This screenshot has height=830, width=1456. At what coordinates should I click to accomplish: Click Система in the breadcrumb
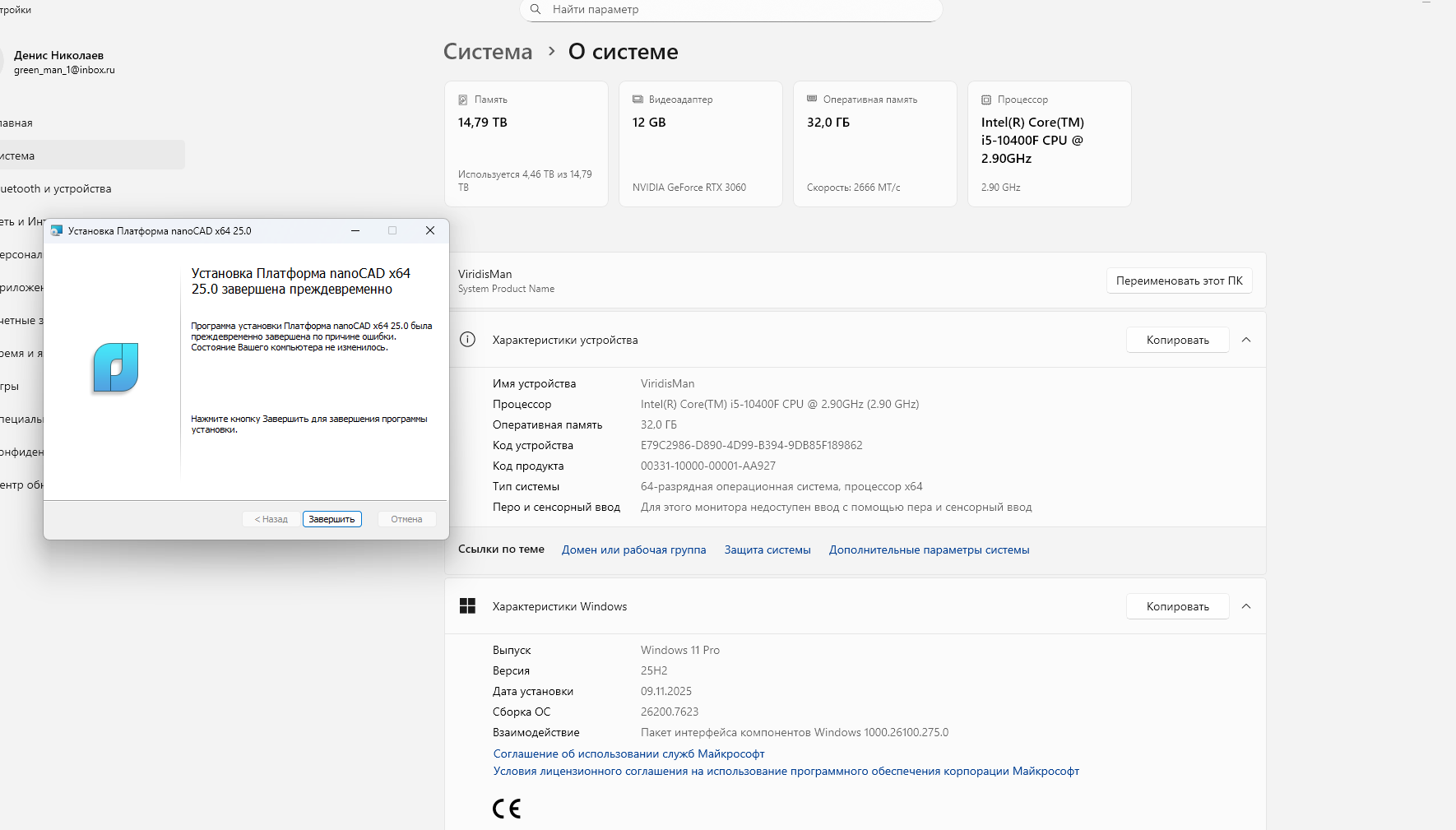click(x=488, y=52)
